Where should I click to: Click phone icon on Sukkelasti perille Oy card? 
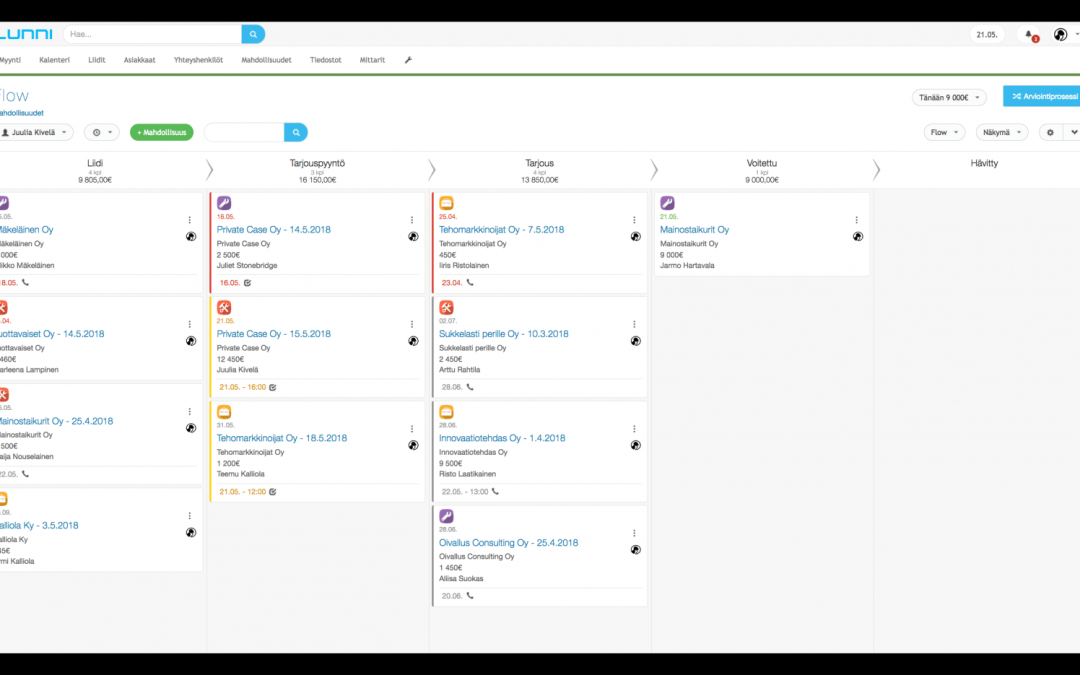(470, 387)
